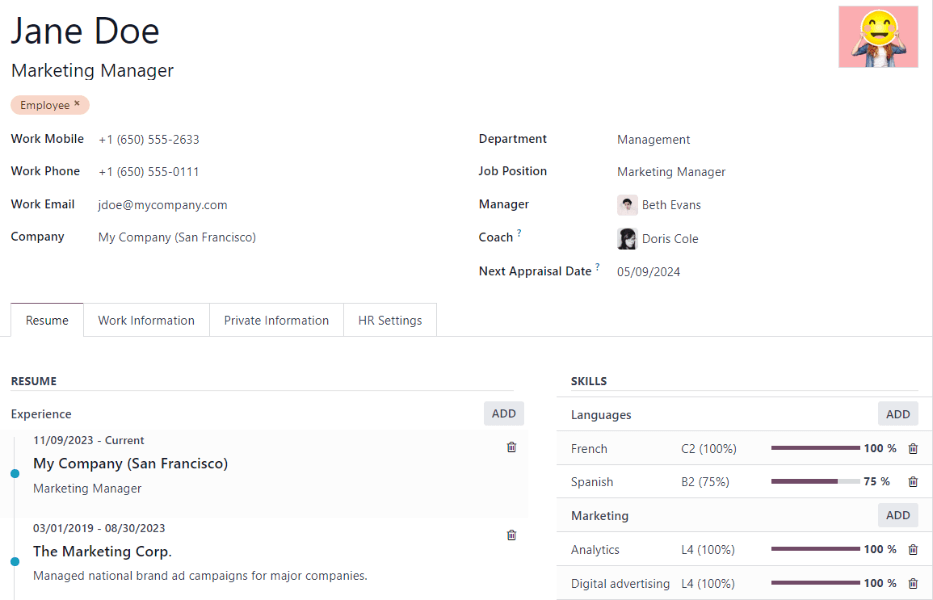Open manager Beth Evans's avatar
933x600 pixels.
click(627, 204)
